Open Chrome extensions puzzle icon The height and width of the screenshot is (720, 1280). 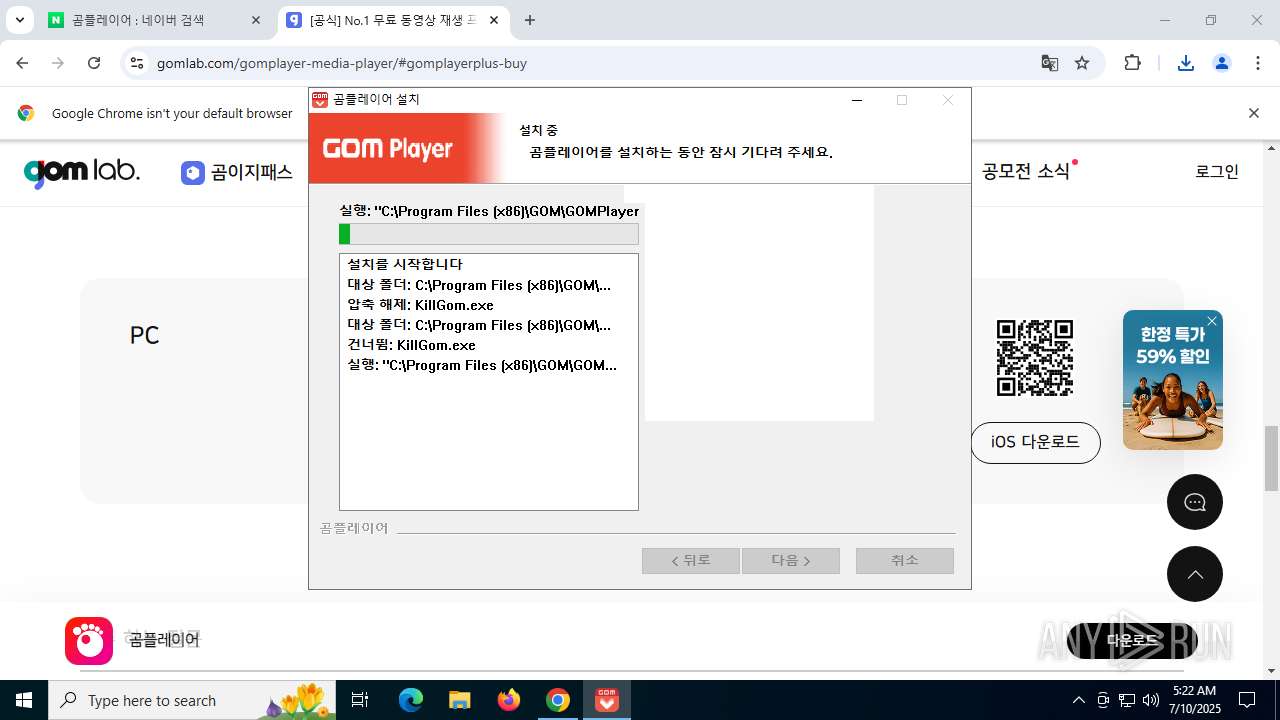1132,63
